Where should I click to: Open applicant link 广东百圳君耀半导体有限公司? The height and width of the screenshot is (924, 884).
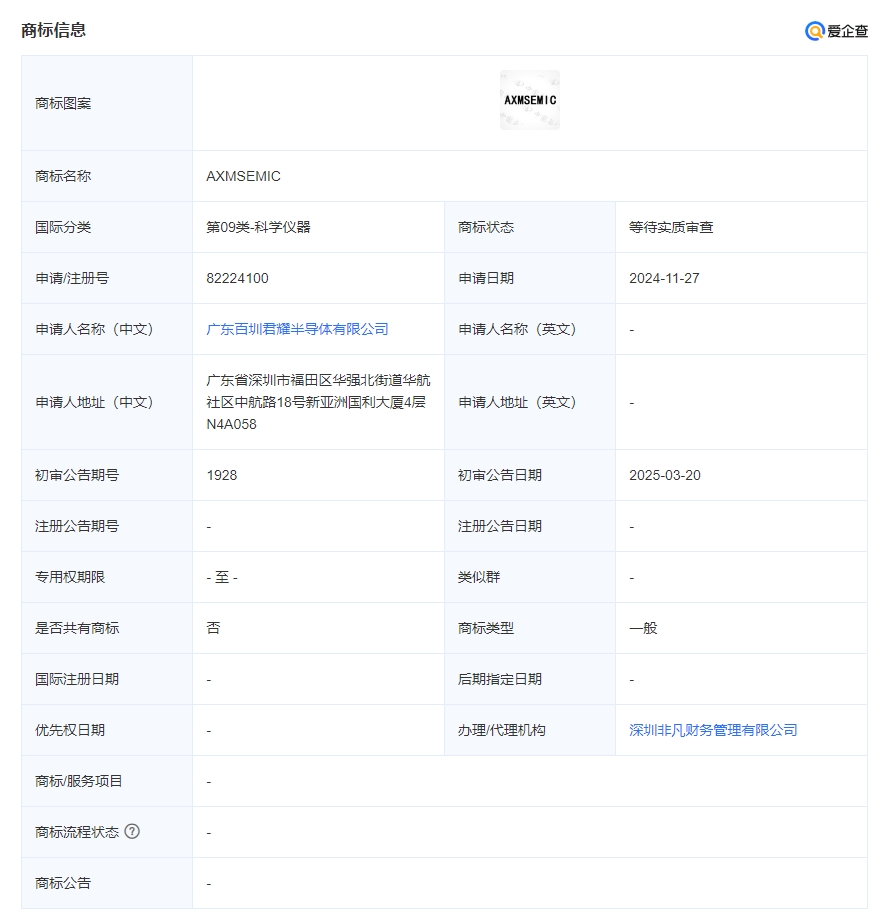(x=297, y=329)
